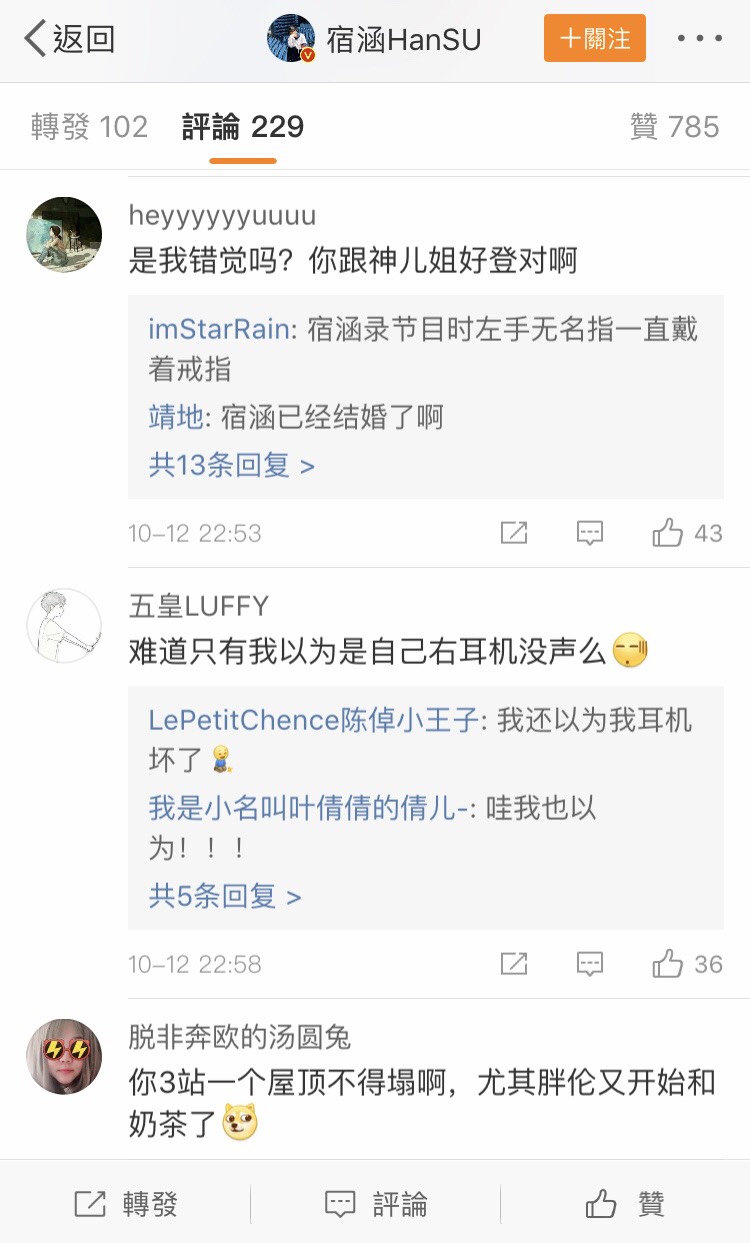The height and width of the screenshot is (1243, 750).
Task: Switch to the 贊 785 tab
Action: point(674,127)
